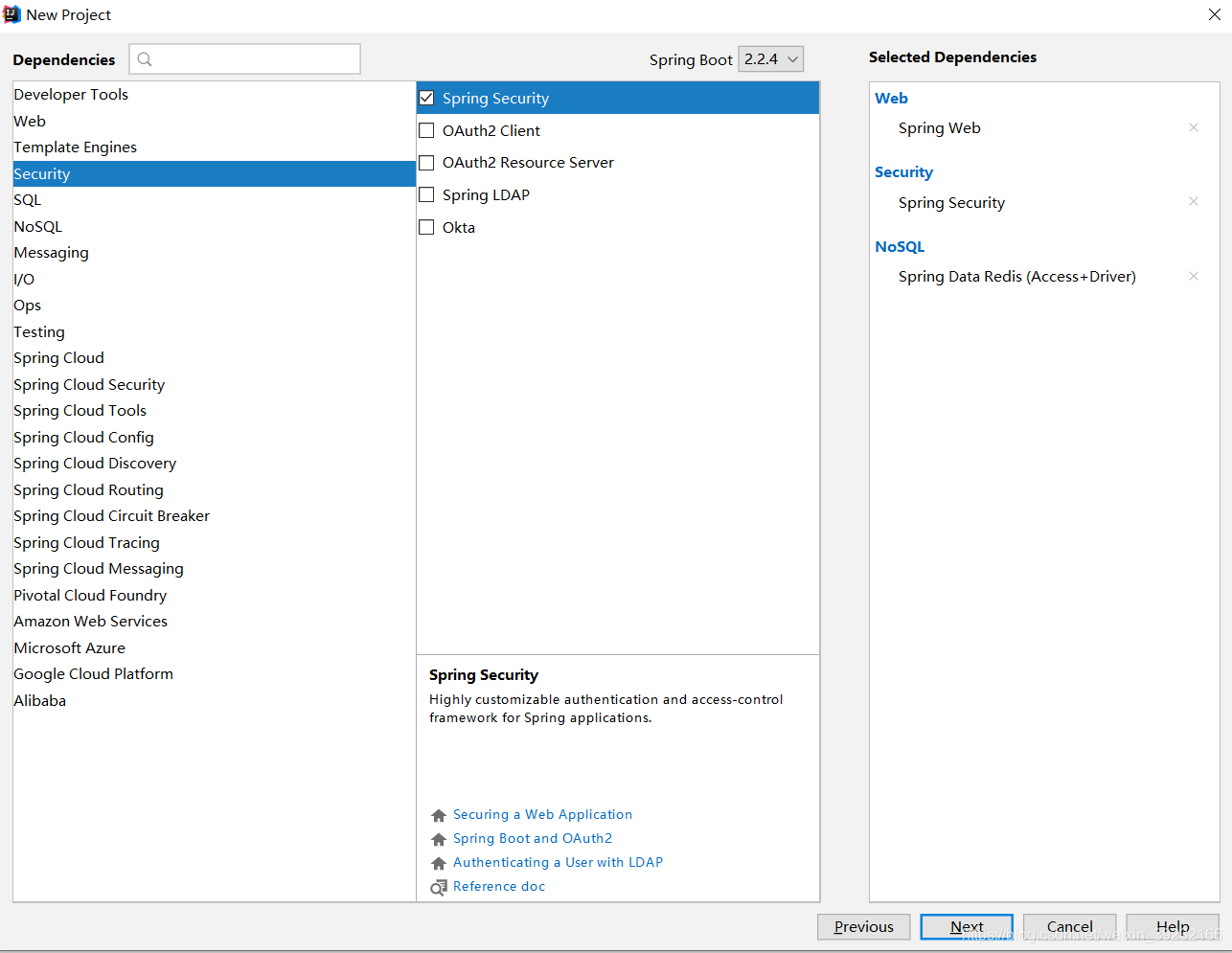Select the Spring Cloud Tracing category

214,542
